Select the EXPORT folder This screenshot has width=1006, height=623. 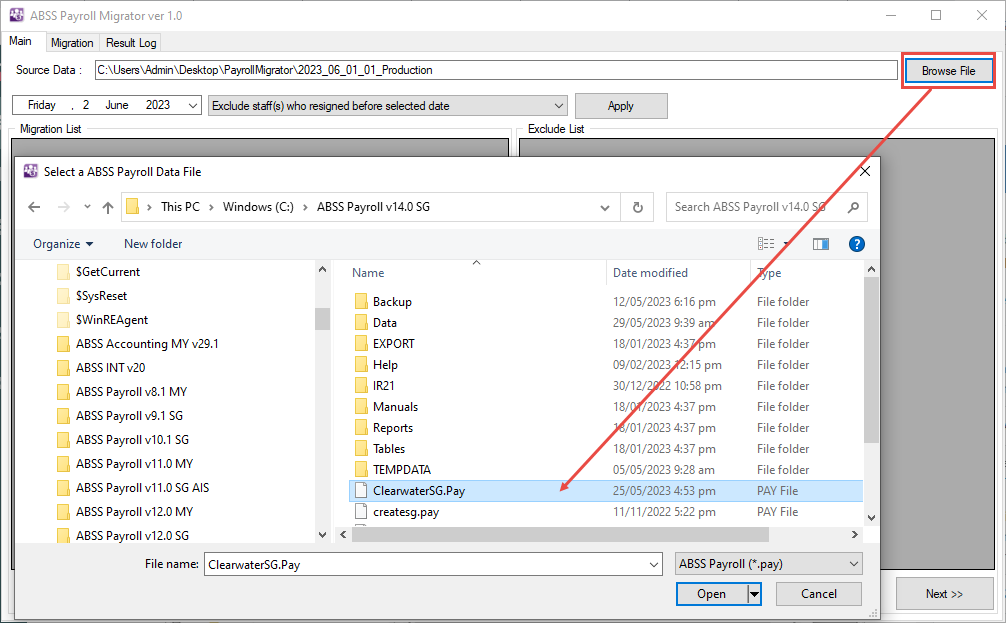click(393, 344)
